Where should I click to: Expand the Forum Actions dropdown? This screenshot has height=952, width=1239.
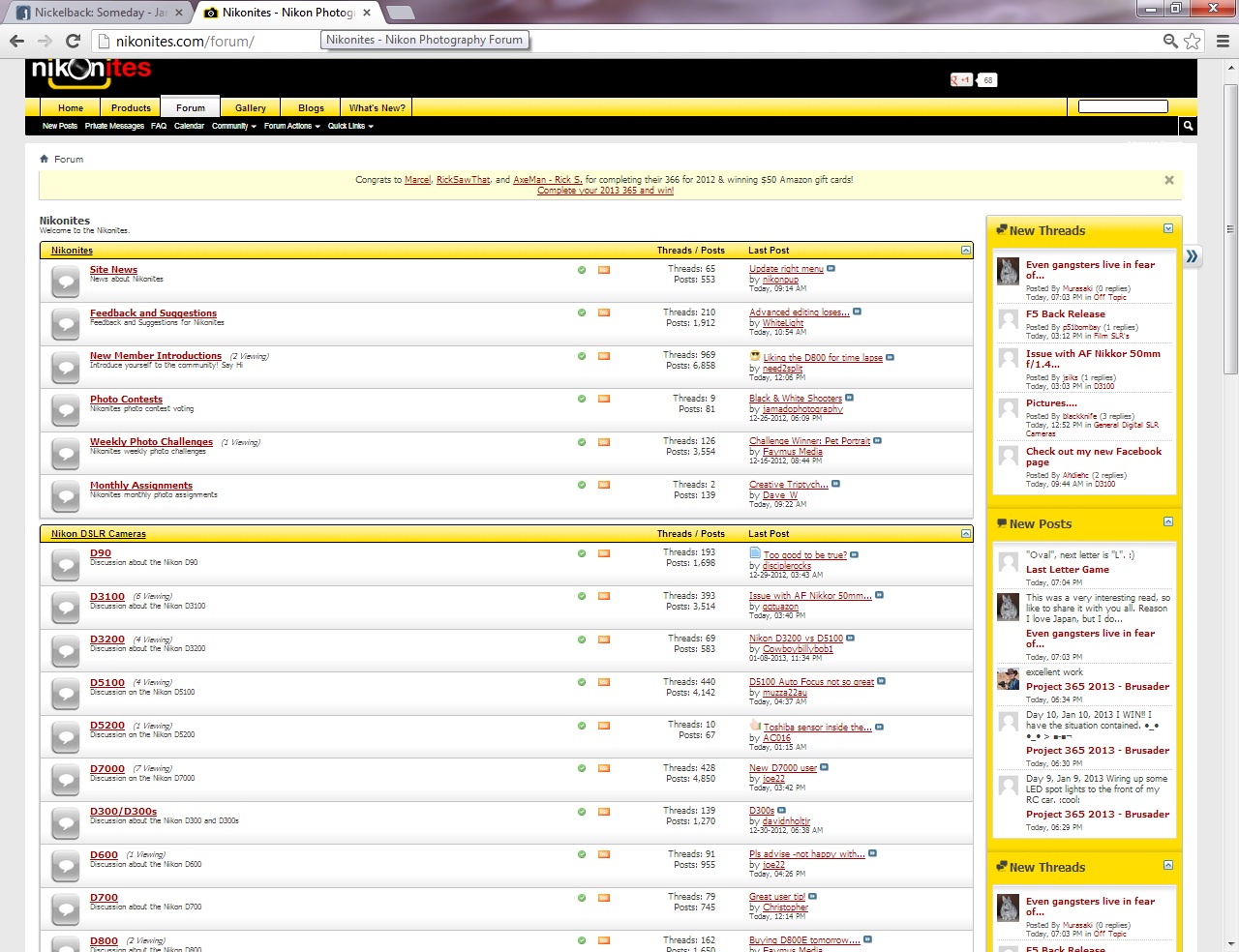click(x=291, y=126)
